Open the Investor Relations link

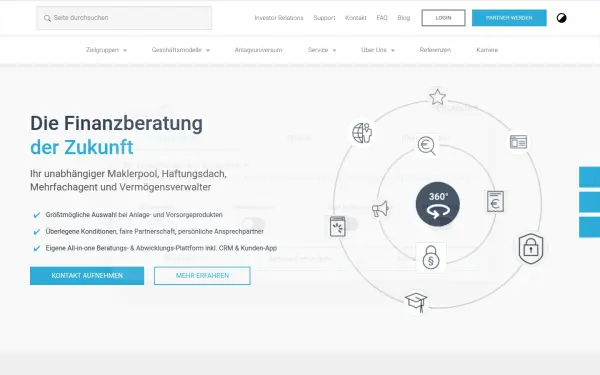[x=279, y=18]
